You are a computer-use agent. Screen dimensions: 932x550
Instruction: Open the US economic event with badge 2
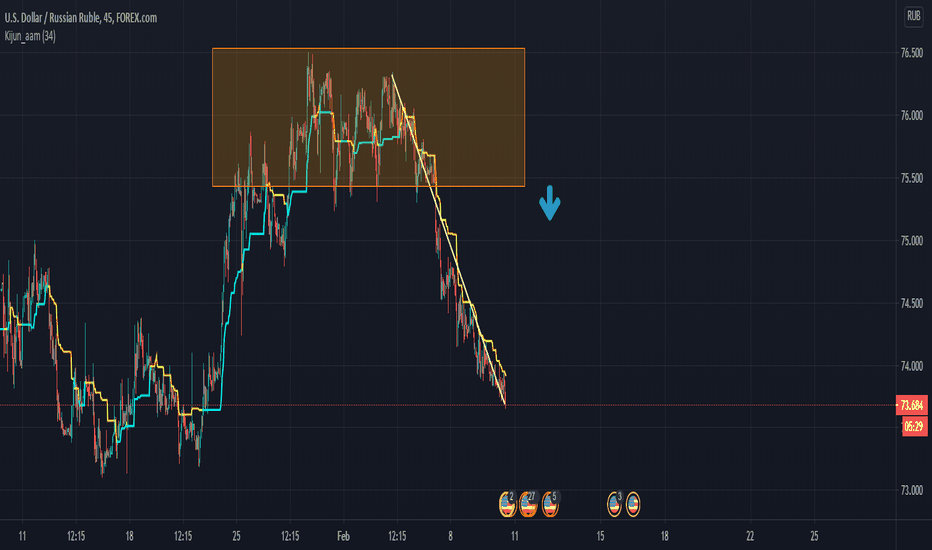(507, 504)
